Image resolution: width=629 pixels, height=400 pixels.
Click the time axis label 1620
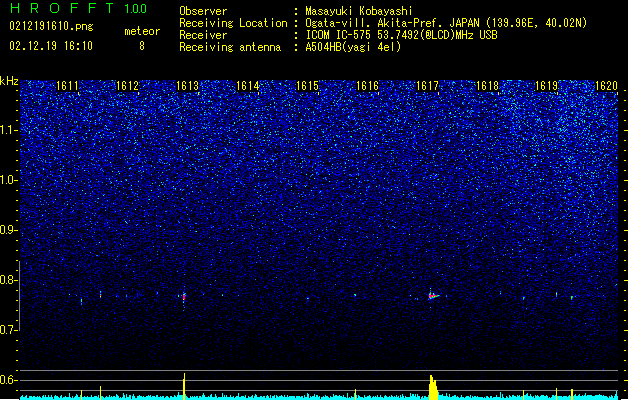pos(606,86)
